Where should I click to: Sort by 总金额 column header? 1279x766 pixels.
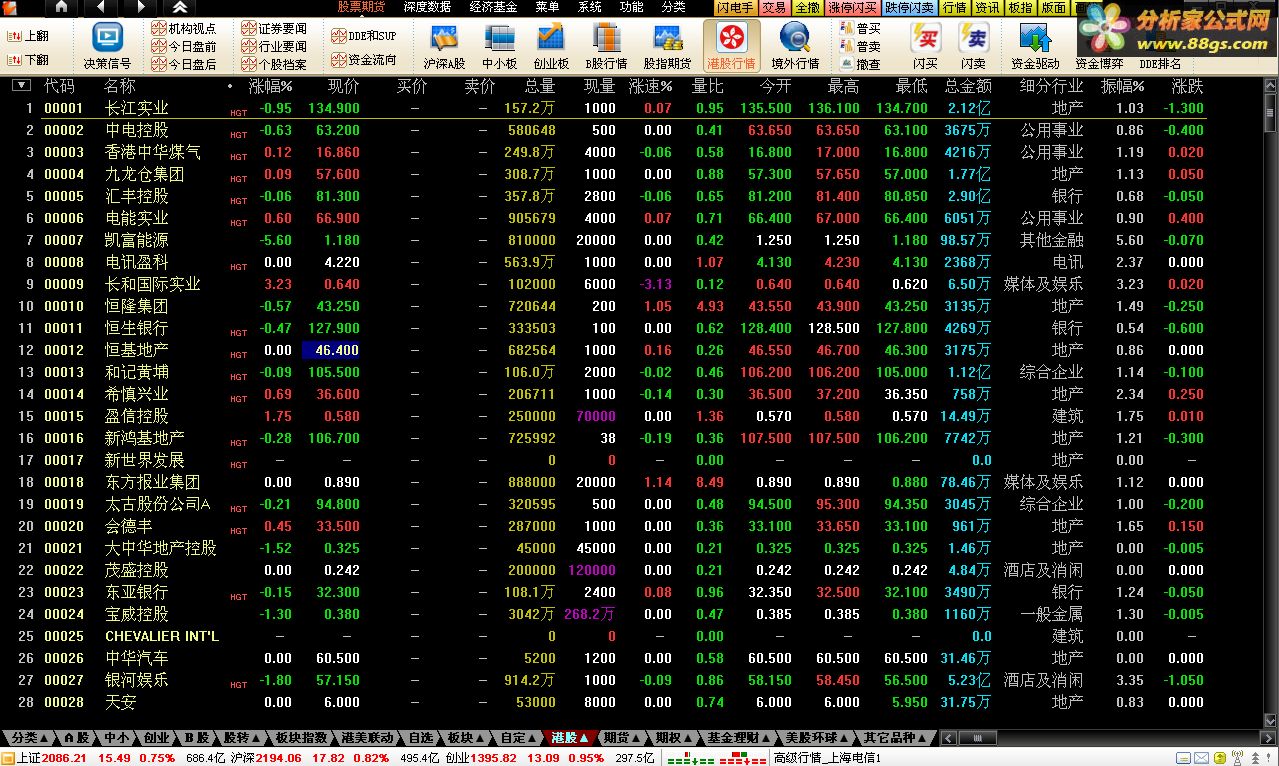point(967,87)
